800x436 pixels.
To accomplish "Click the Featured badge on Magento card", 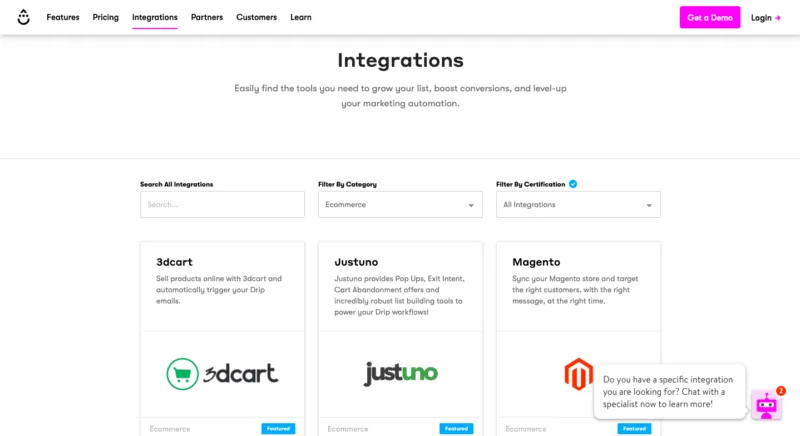I will [x=634, y=429].
